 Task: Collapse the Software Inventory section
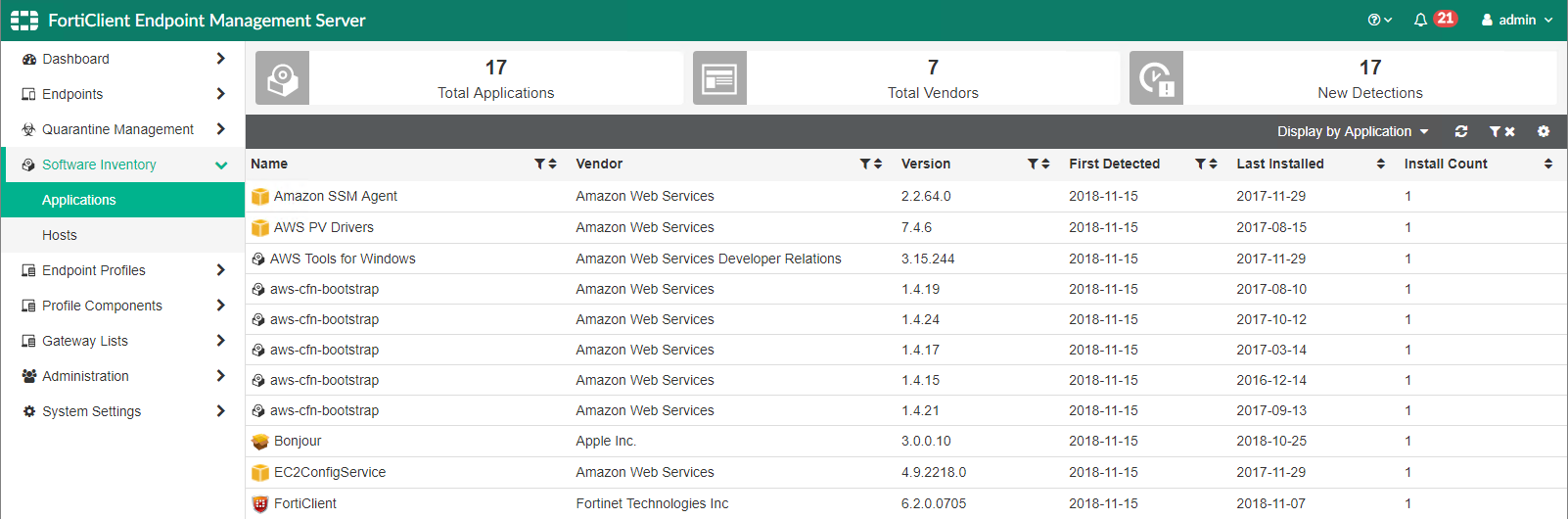coord(221,165)
